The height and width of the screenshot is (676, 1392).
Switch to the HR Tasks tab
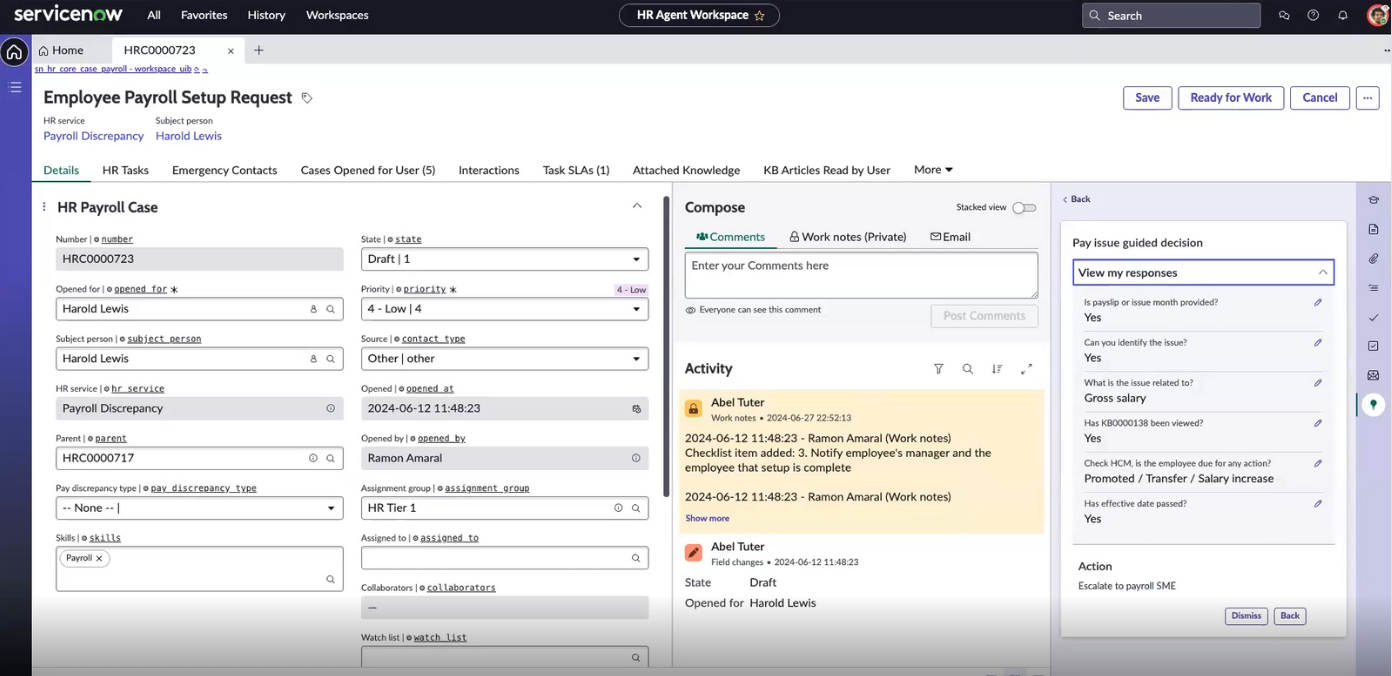[x=125, y=170]
